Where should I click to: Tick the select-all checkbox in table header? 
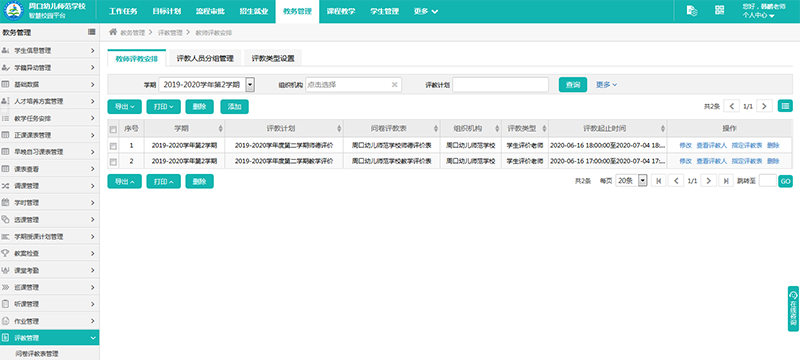coord(113,128)
